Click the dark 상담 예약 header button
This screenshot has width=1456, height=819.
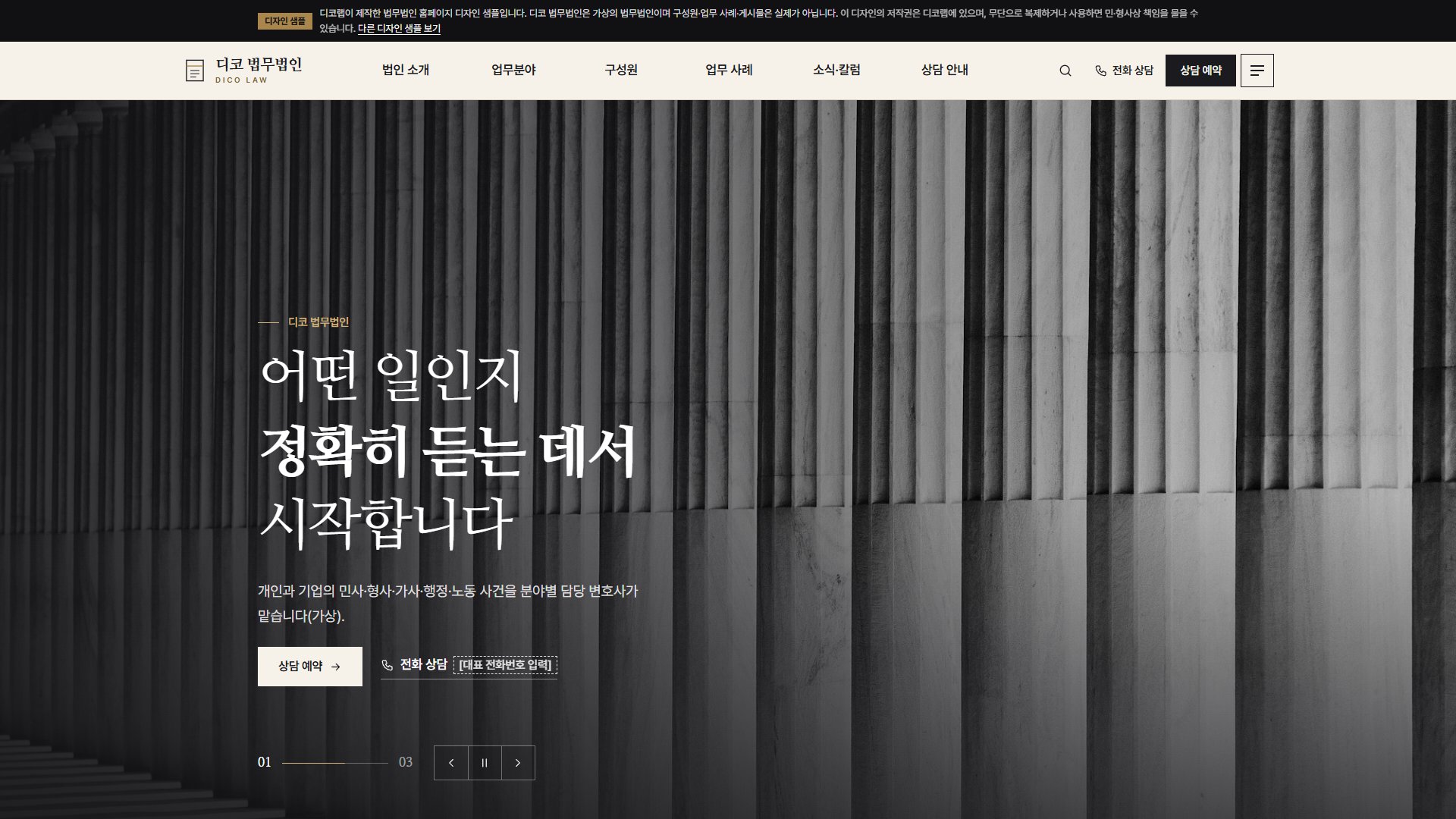(x=1200, y=71)
